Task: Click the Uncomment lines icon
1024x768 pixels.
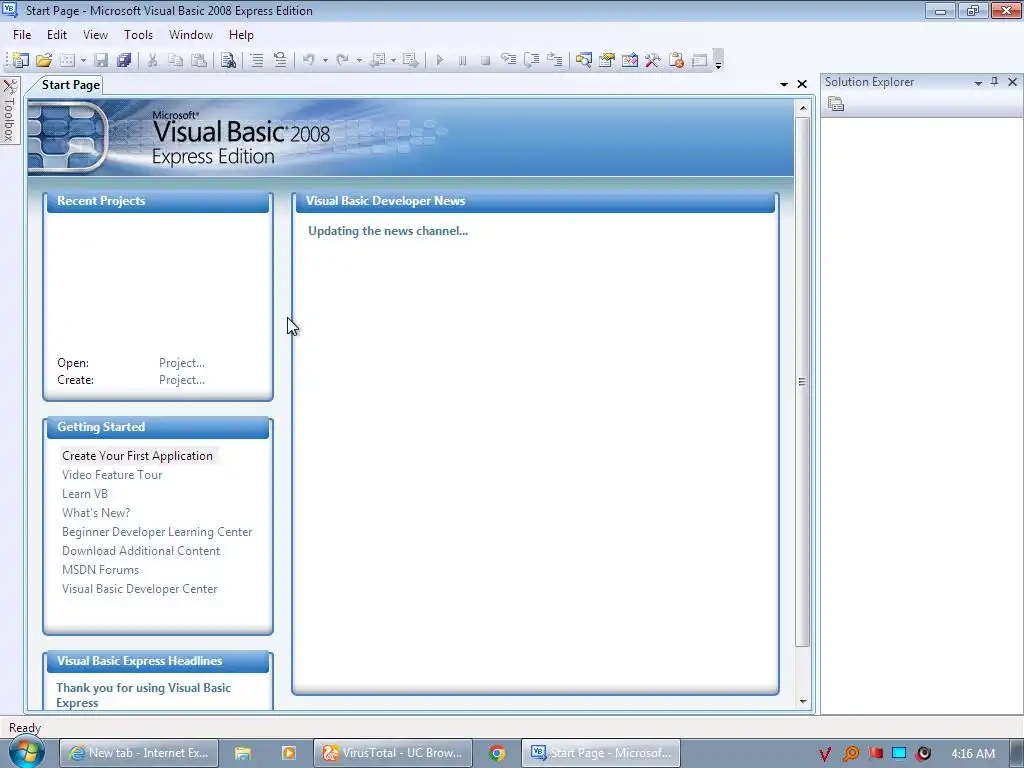Action: (x=280, y=60)
